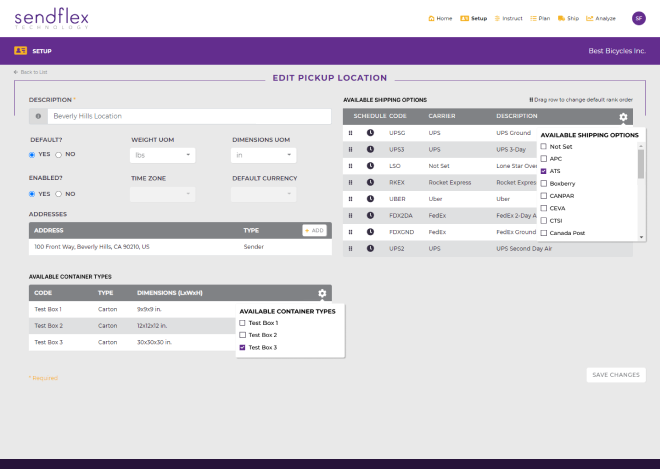Click the drag handle on the FDXGND row
Viewport: 660px width, 469px height.
(351, 232)
